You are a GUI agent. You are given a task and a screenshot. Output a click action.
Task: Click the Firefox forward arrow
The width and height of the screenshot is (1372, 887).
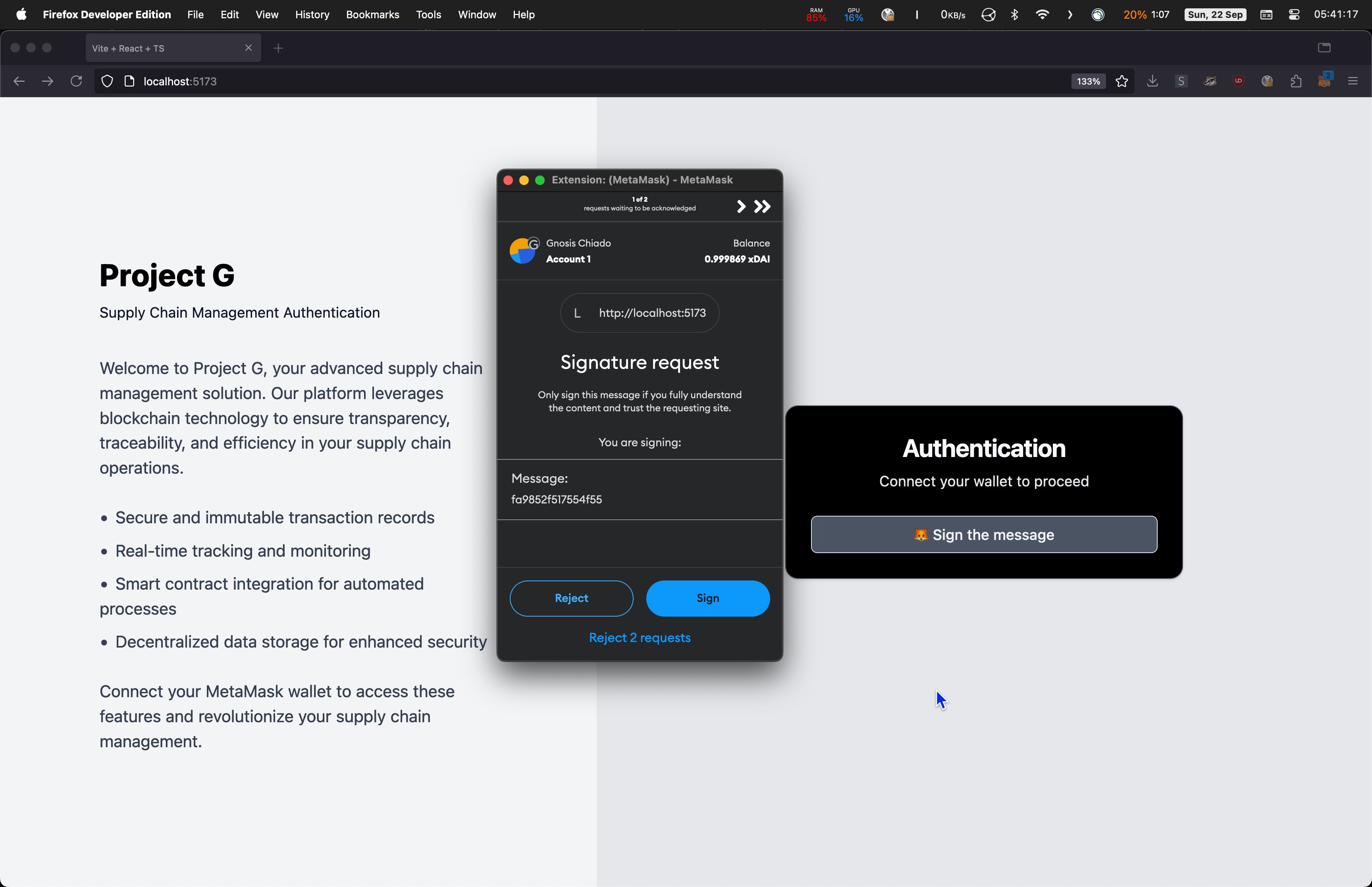48,81
